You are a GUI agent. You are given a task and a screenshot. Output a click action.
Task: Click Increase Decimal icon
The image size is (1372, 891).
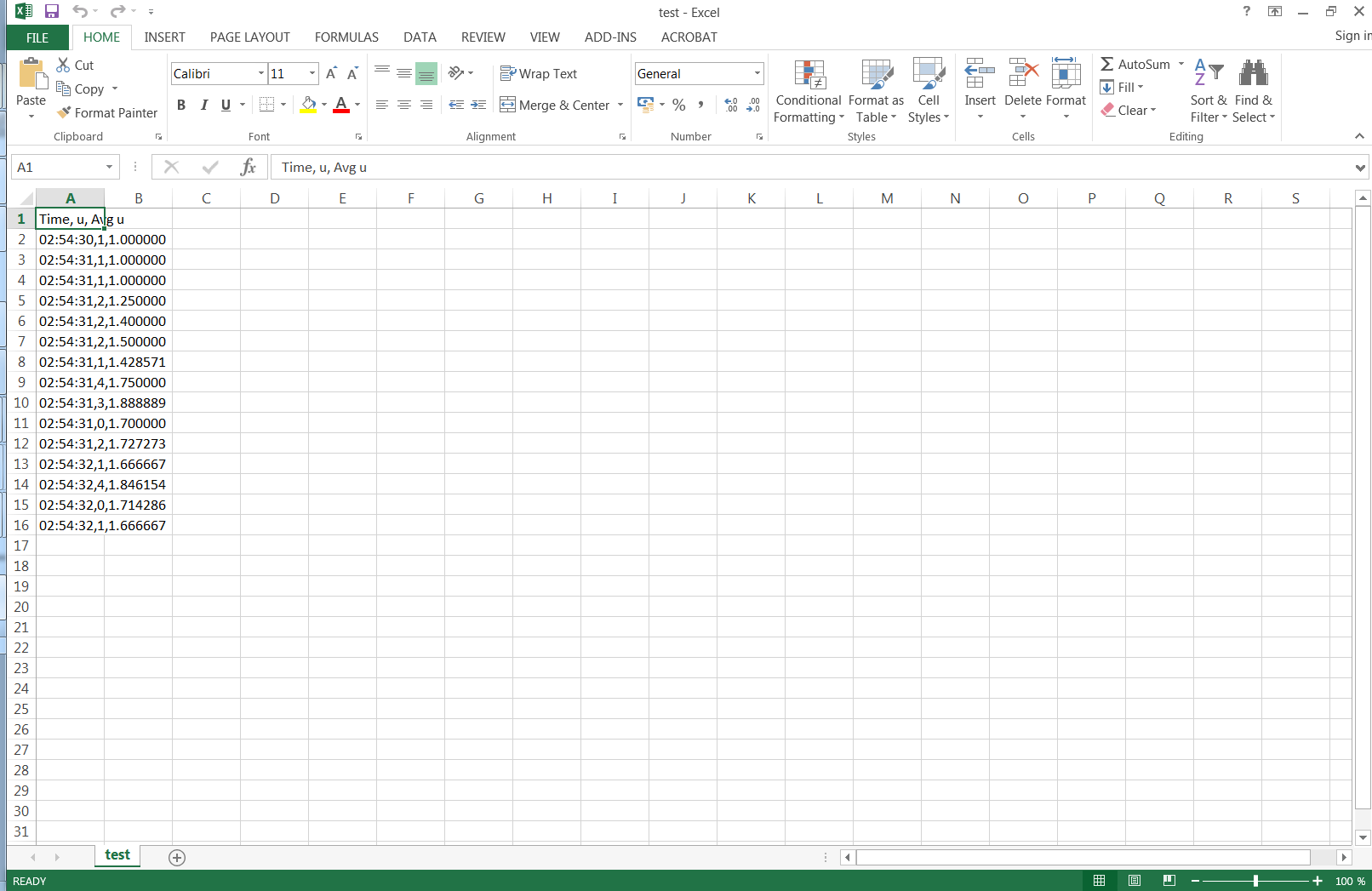731,105
